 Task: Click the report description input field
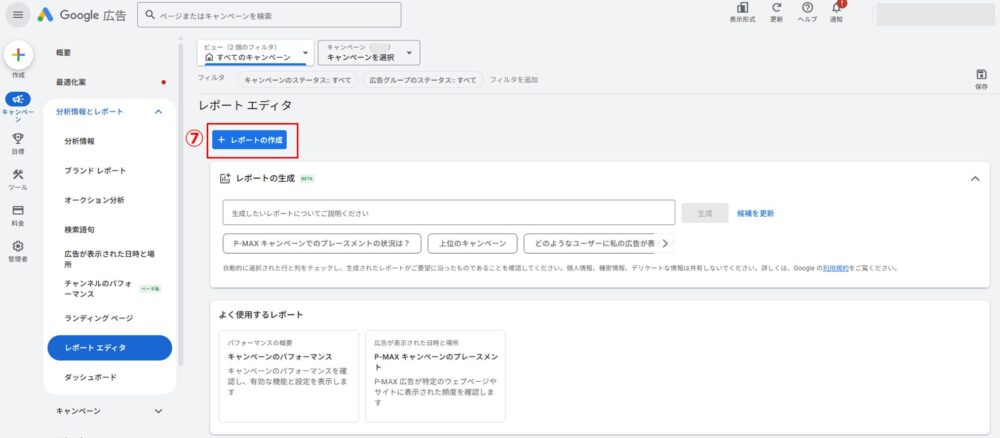(449, 213)
